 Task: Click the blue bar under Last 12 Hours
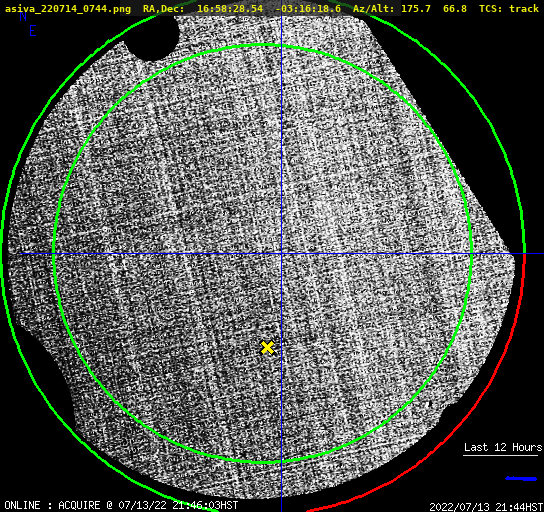(521, 479)
